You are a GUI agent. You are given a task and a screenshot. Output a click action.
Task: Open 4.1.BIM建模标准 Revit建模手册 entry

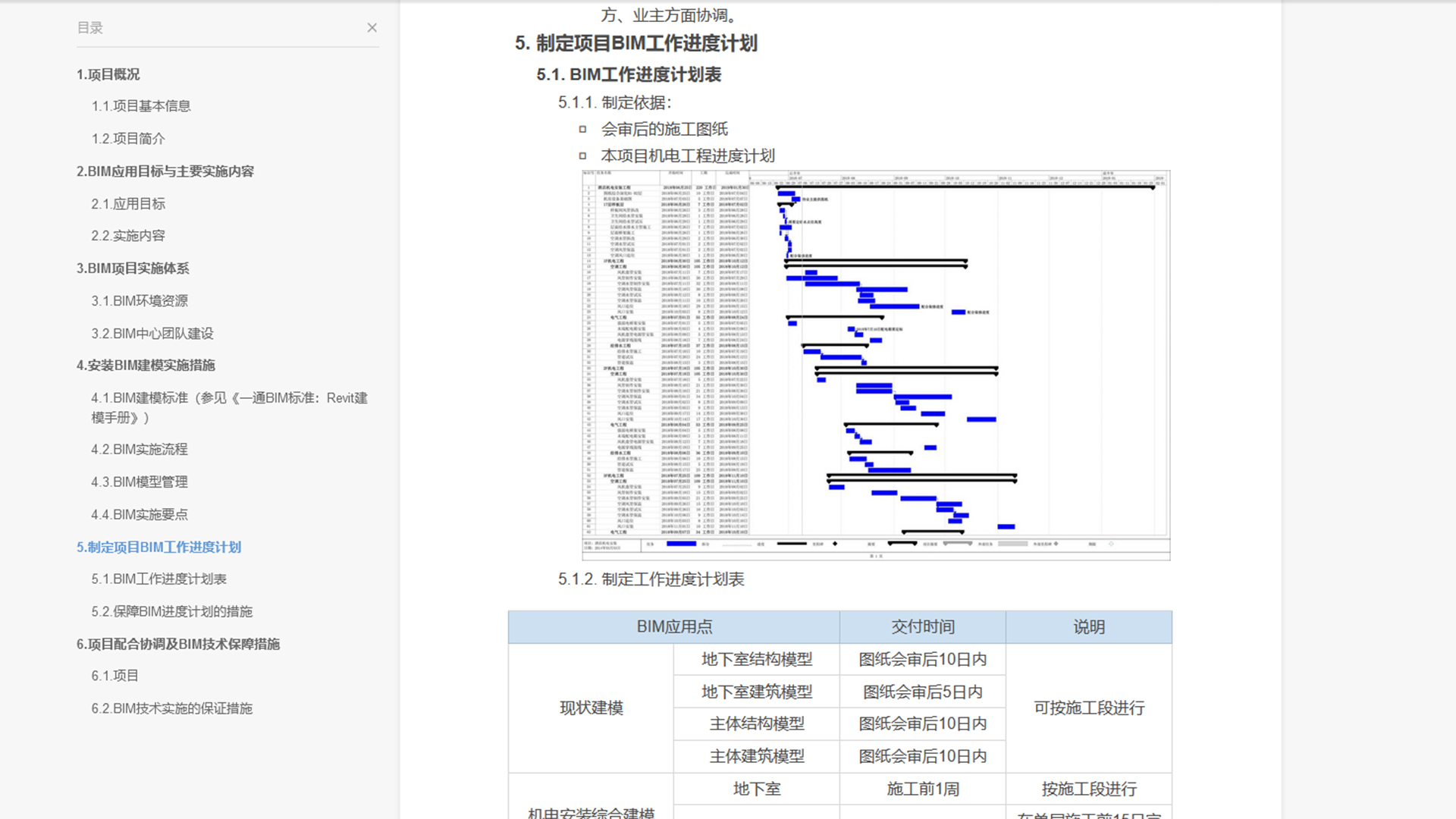pyautogui.click(x=230, y=408)
